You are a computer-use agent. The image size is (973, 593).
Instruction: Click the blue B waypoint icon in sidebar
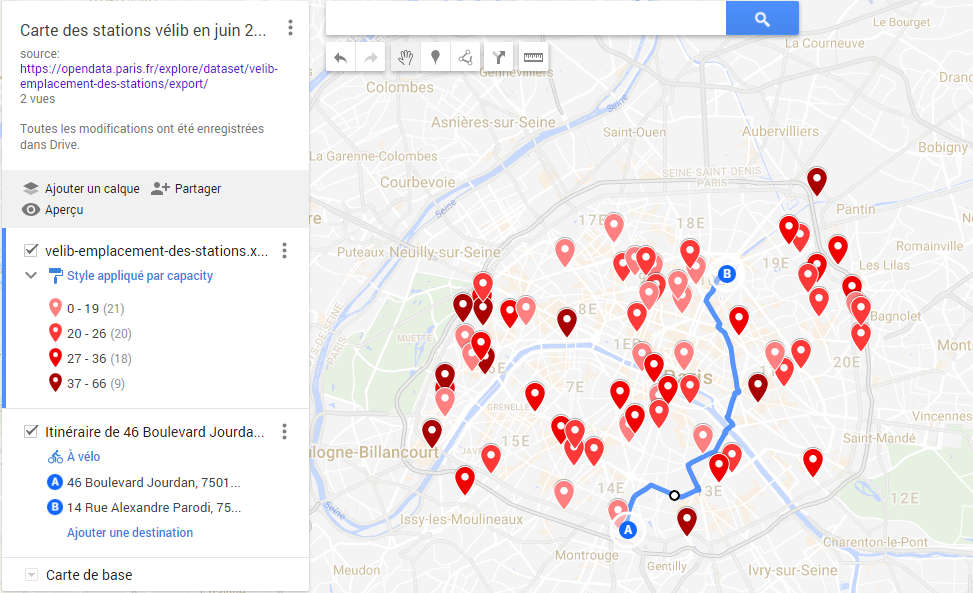pyautogui.click(x=55, y=507)
